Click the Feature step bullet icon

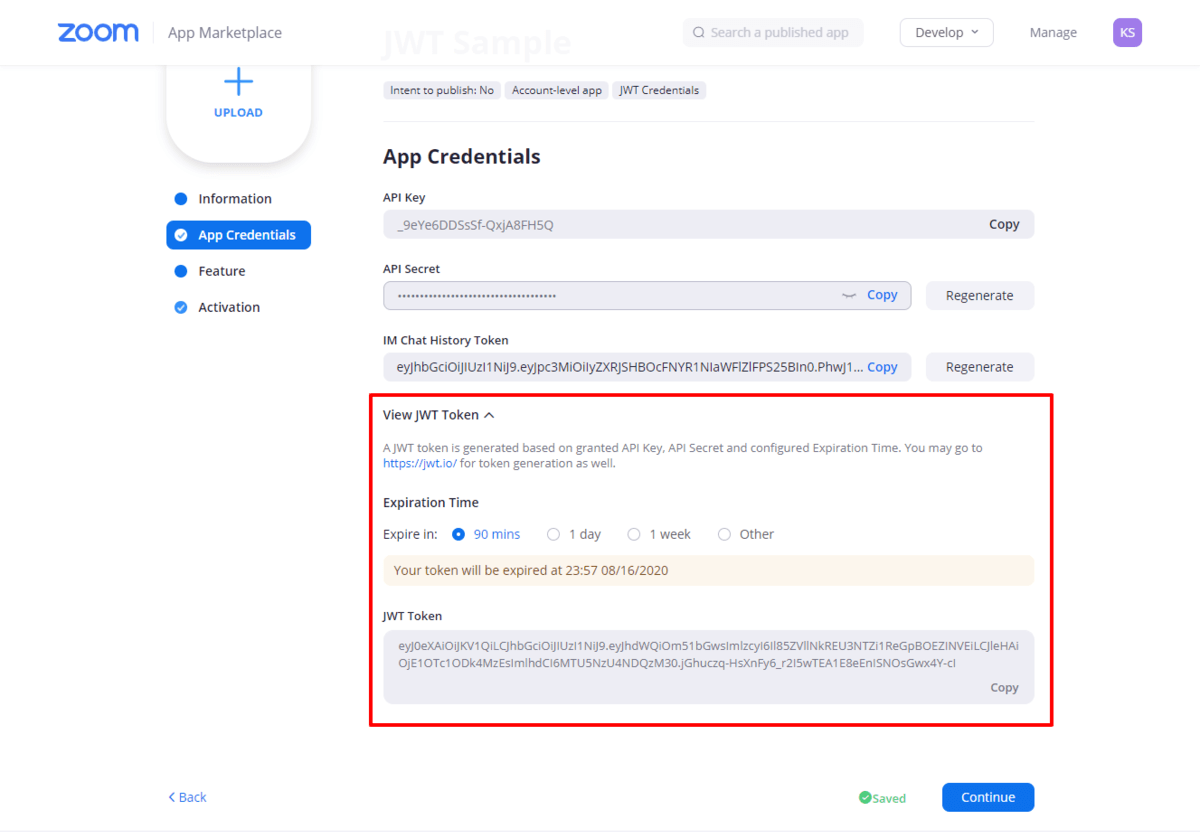(181, 271)
